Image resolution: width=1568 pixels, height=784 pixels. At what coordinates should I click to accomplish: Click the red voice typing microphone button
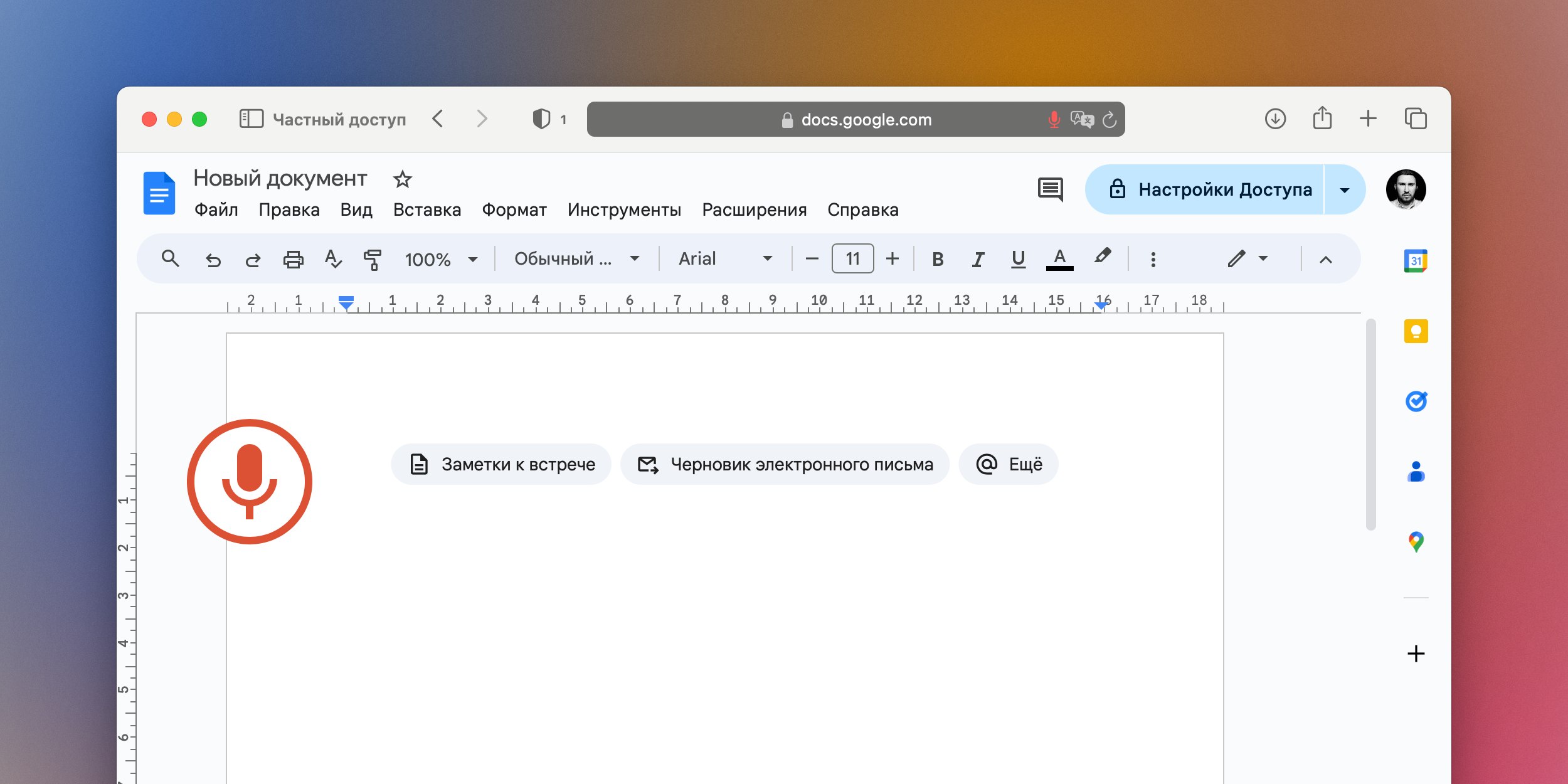[x=250, y=481]
